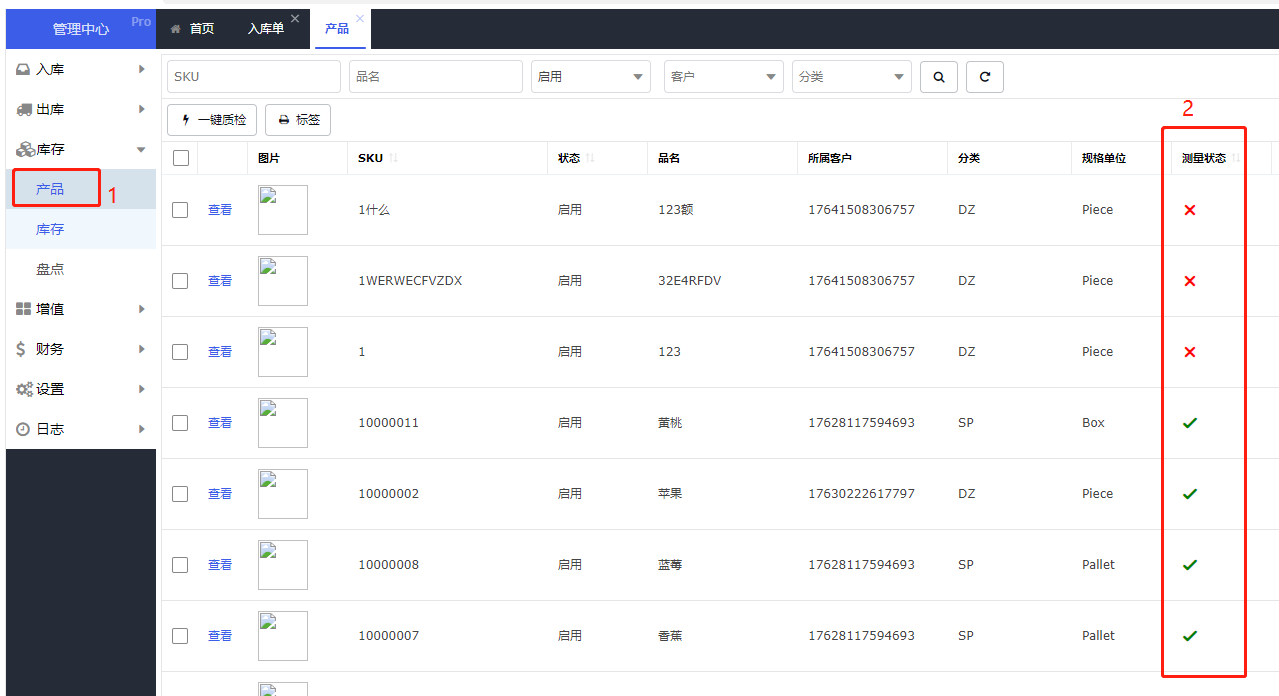Sort by SKU column sort icon
The height and width of the screenshot is (696, 1279).
pyautogui.click(x=393, y=158)
